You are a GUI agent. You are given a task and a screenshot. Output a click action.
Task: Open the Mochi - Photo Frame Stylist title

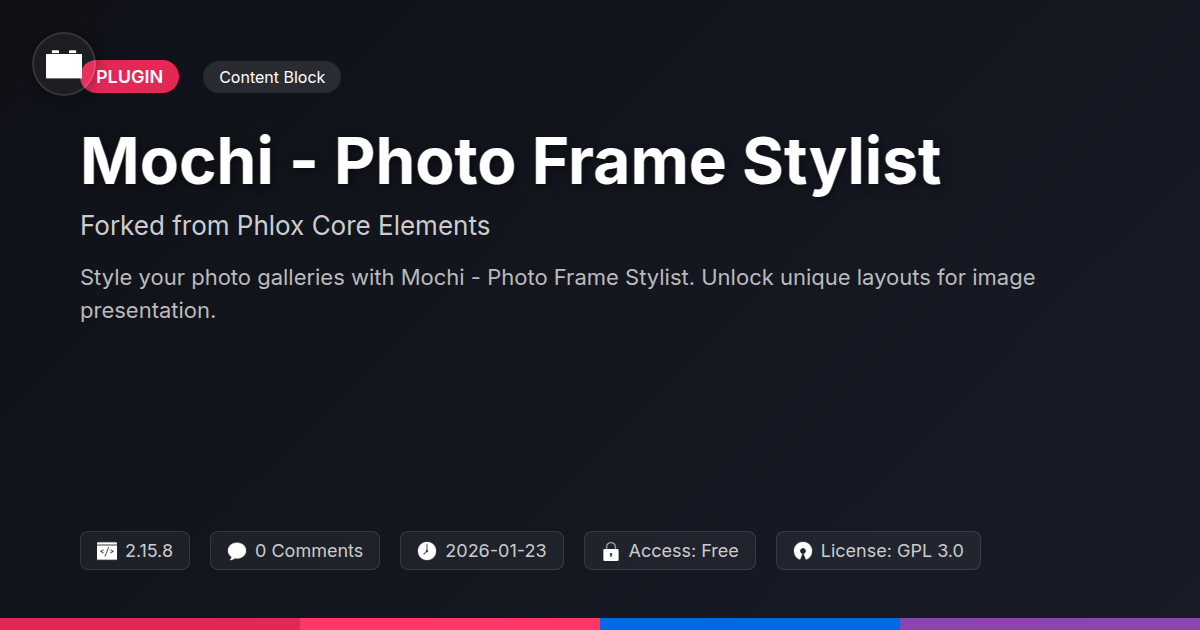[x=510, y=160]
